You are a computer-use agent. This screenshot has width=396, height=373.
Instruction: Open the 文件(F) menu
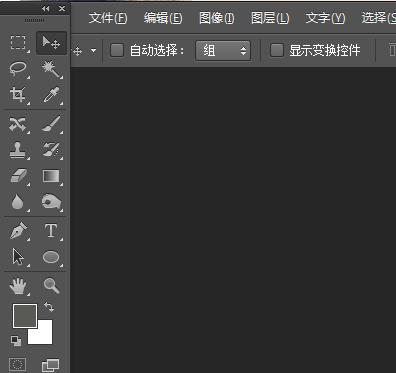(108, 18)
